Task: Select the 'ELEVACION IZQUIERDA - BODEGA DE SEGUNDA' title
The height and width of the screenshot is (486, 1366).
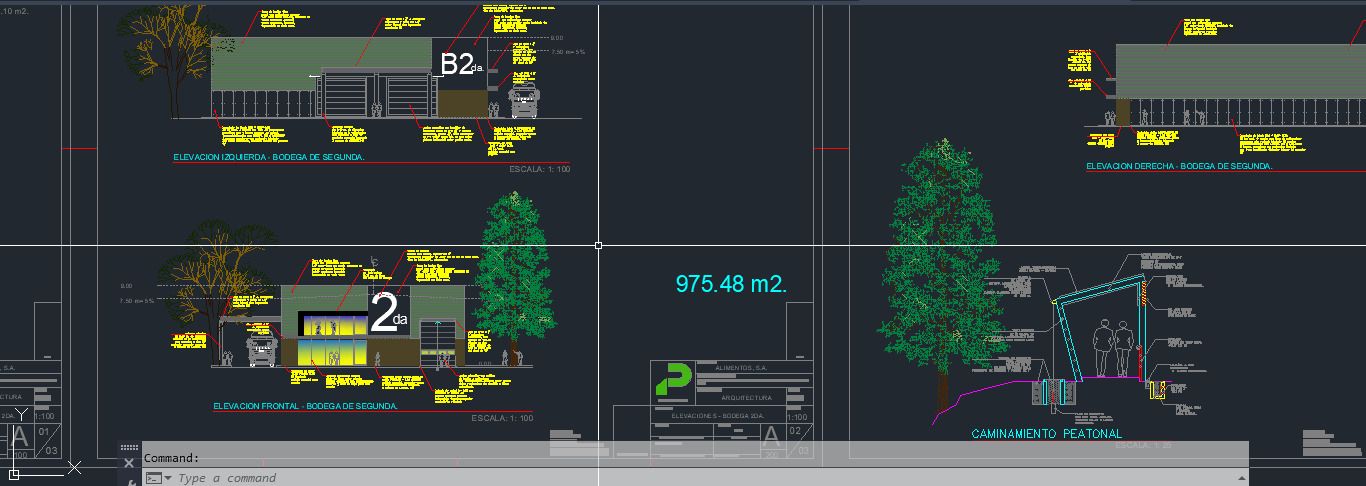Action: pos(269,158)
